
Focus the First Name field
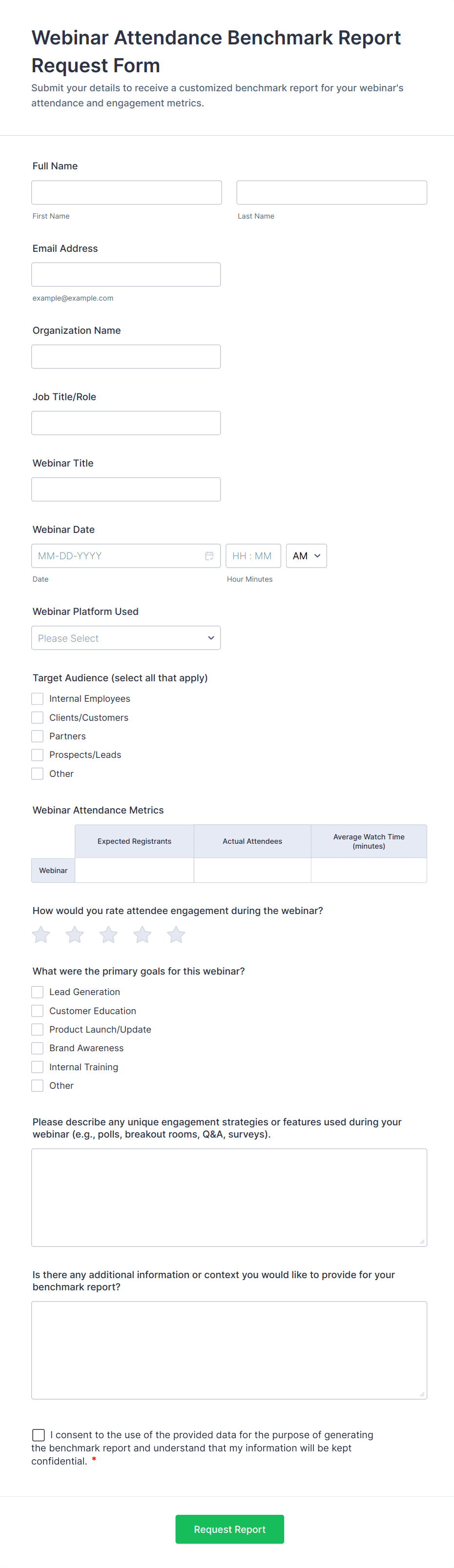[126, 192]
